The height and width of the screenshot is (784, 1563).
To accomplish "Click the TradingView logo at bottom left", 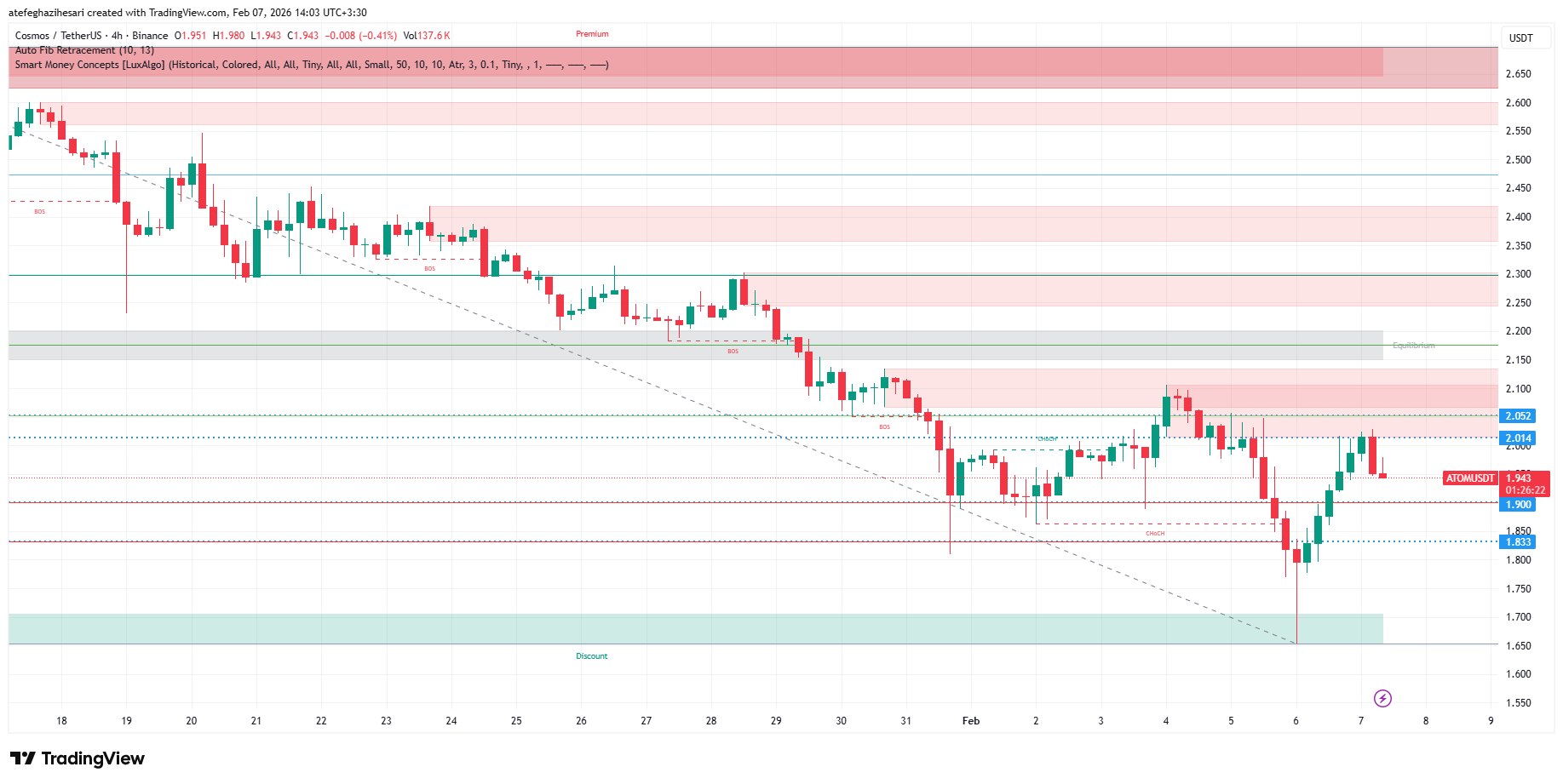I will coord(78,758).
